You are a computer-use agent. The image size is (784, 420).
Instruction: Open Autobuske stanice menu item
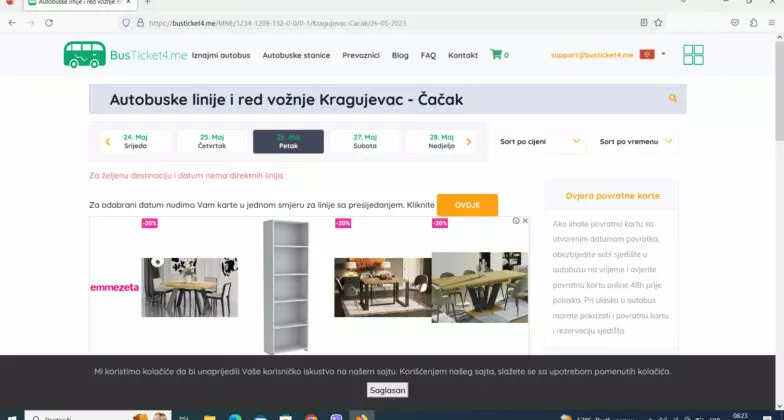pos(296,55)
